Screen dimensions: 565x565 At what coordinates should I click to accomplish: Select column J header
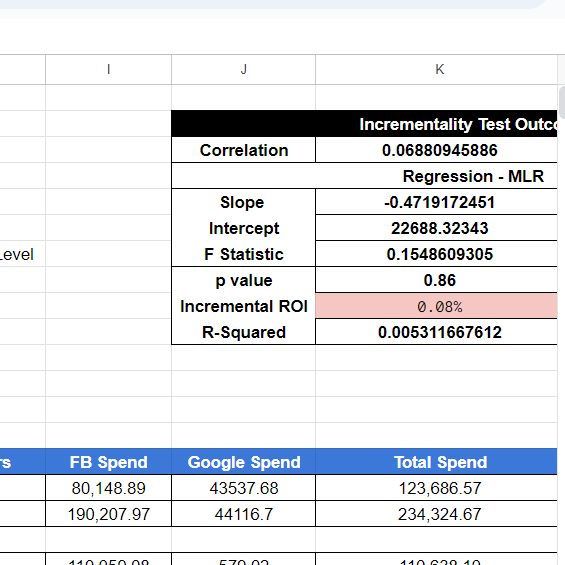(x=244, y=70)
